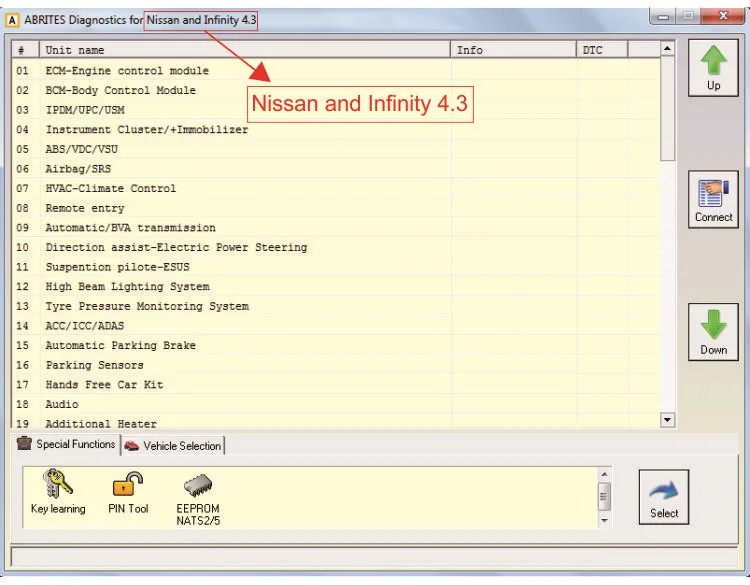
Task: Select BCM-Body Control Module row
Action: (x=336, y=90)
